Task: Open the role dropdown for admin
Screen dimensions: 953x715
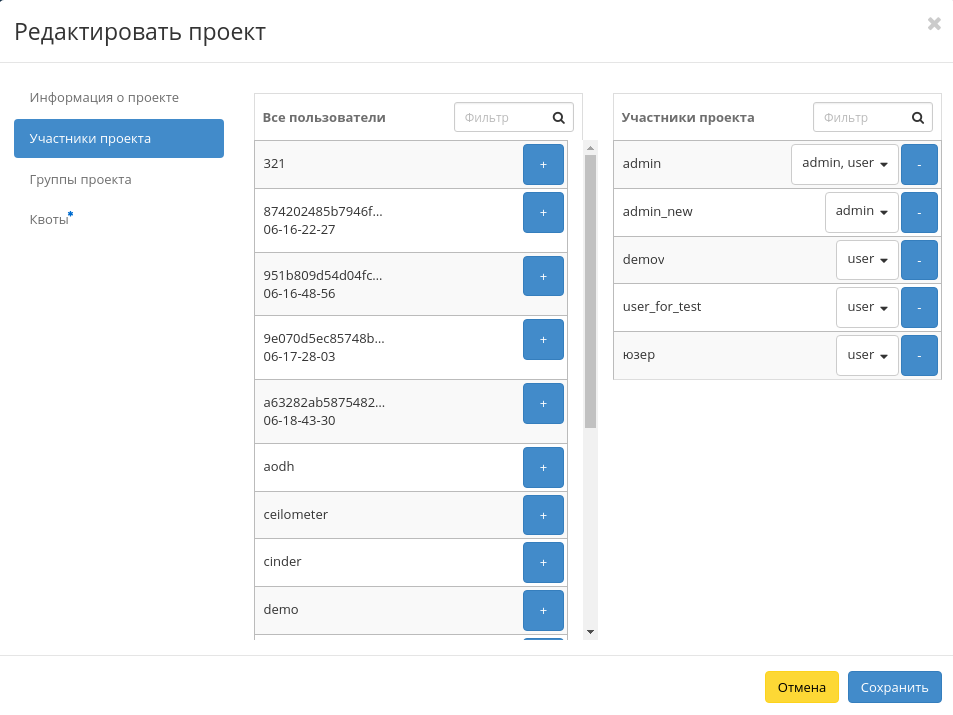Action: coord(844,164)
